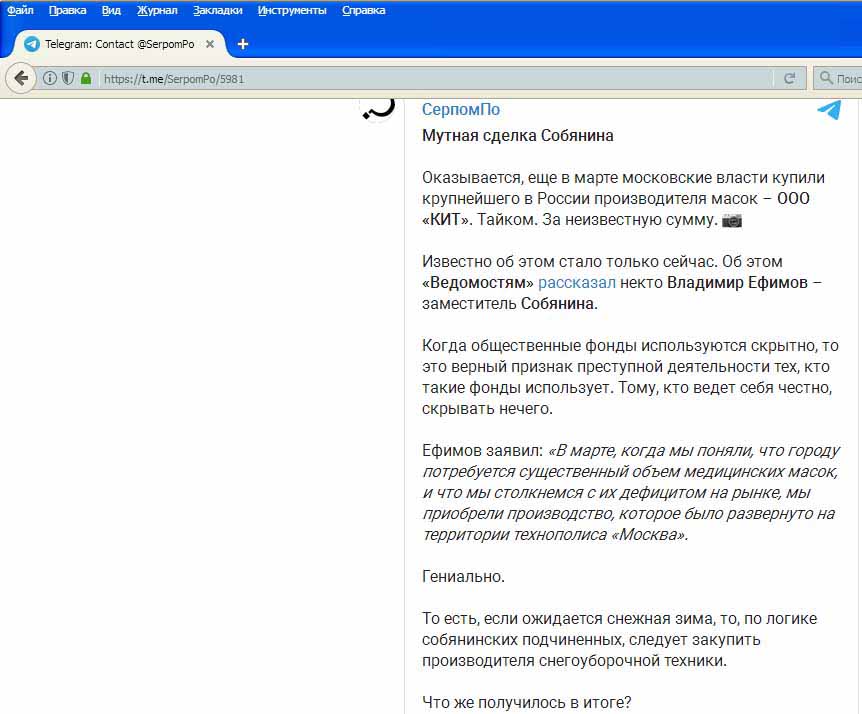
Task: Click the word Гениально.
Action: tap(463, 577)
